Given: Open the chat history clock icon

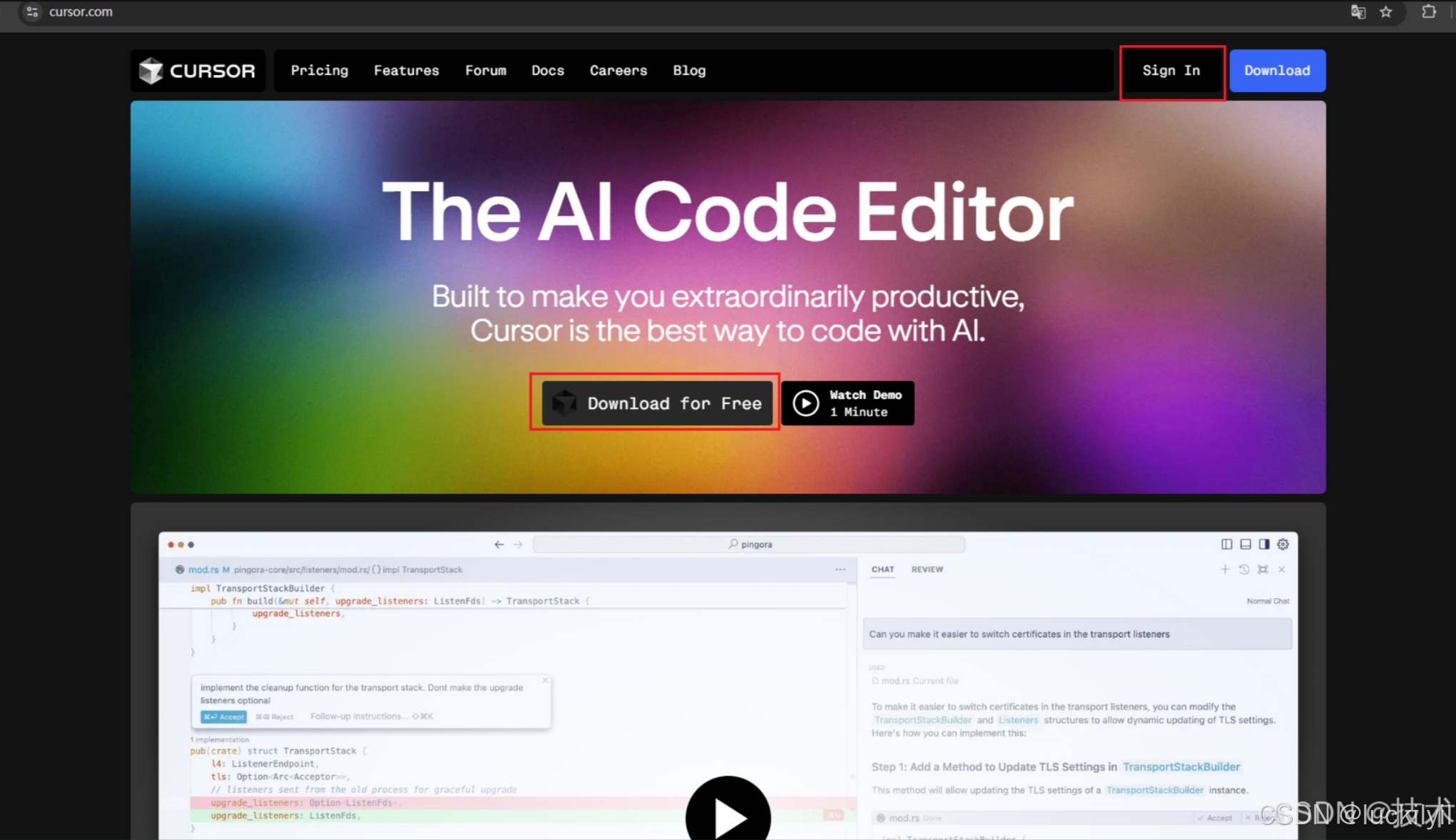Looking at the screenshot, I should (1244, 570).
